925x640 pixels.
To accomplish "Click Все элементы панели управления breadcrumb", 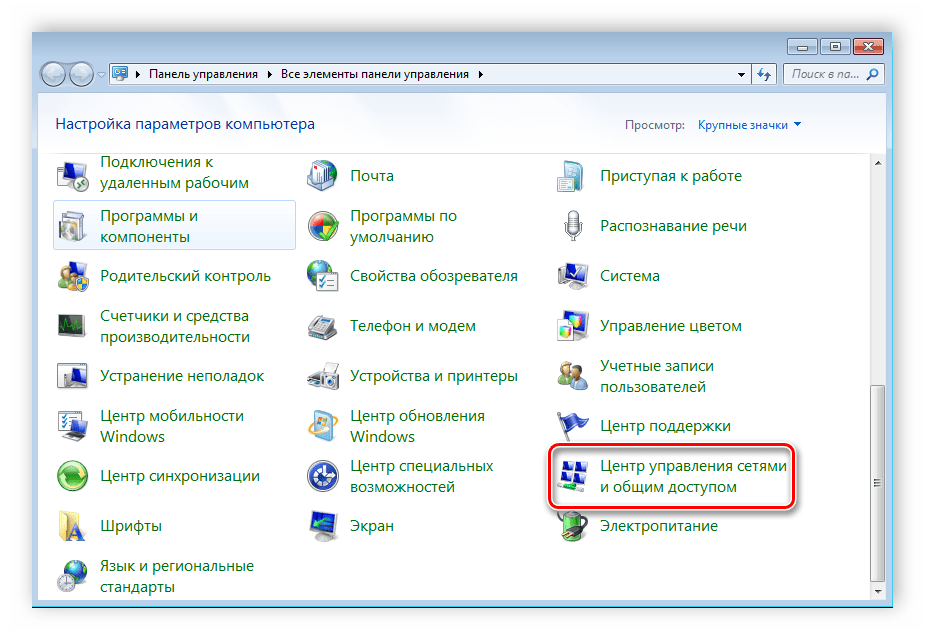I will click(374, 74).
